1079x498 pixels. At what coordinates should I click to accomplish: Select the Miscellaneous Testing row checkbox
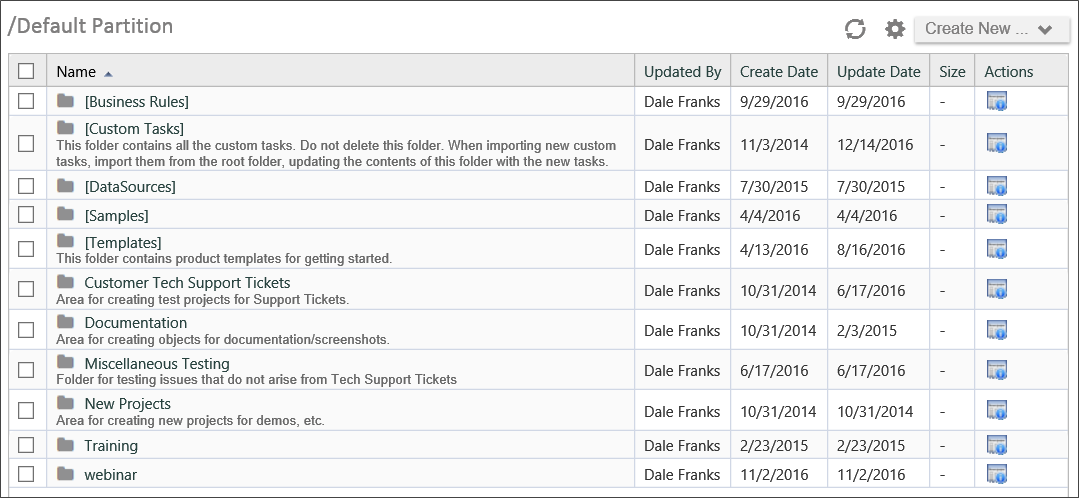(x=26, y=370)
